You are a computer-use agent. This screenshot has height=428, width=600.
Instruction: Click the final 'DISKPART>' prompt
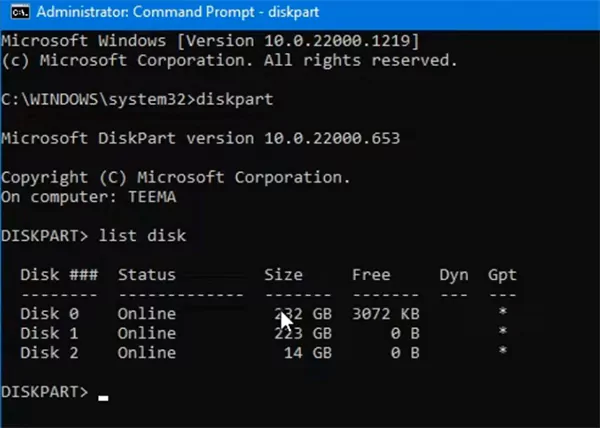[45, 392]
